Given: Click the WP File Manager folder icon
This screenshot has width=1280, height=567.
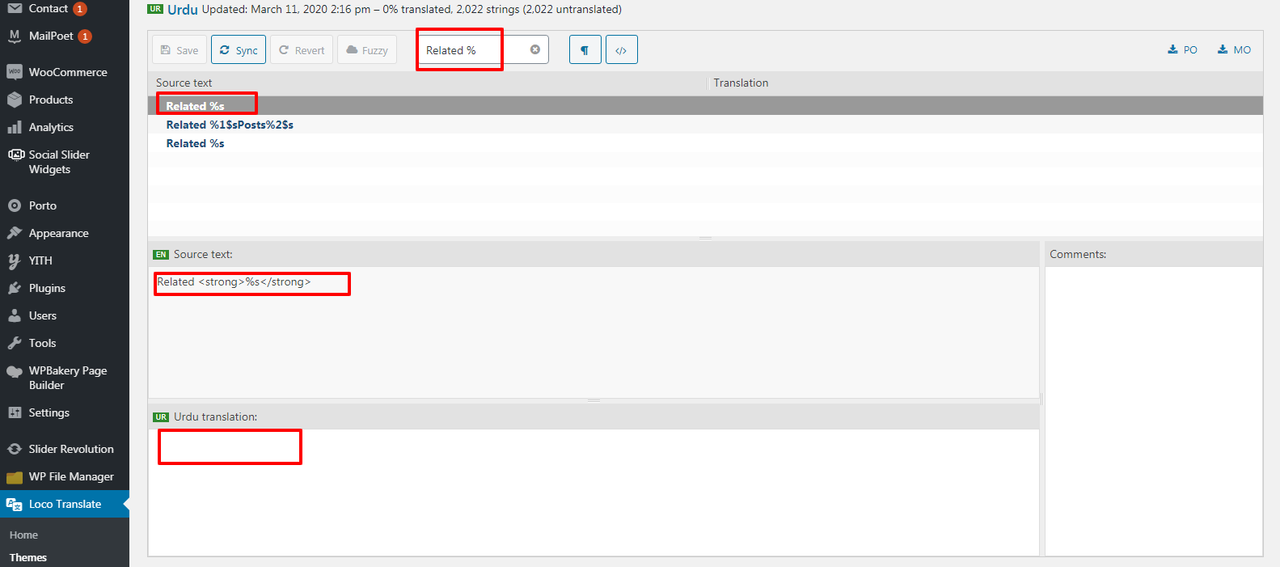Looking at the screenshot, I should point(14,477).
